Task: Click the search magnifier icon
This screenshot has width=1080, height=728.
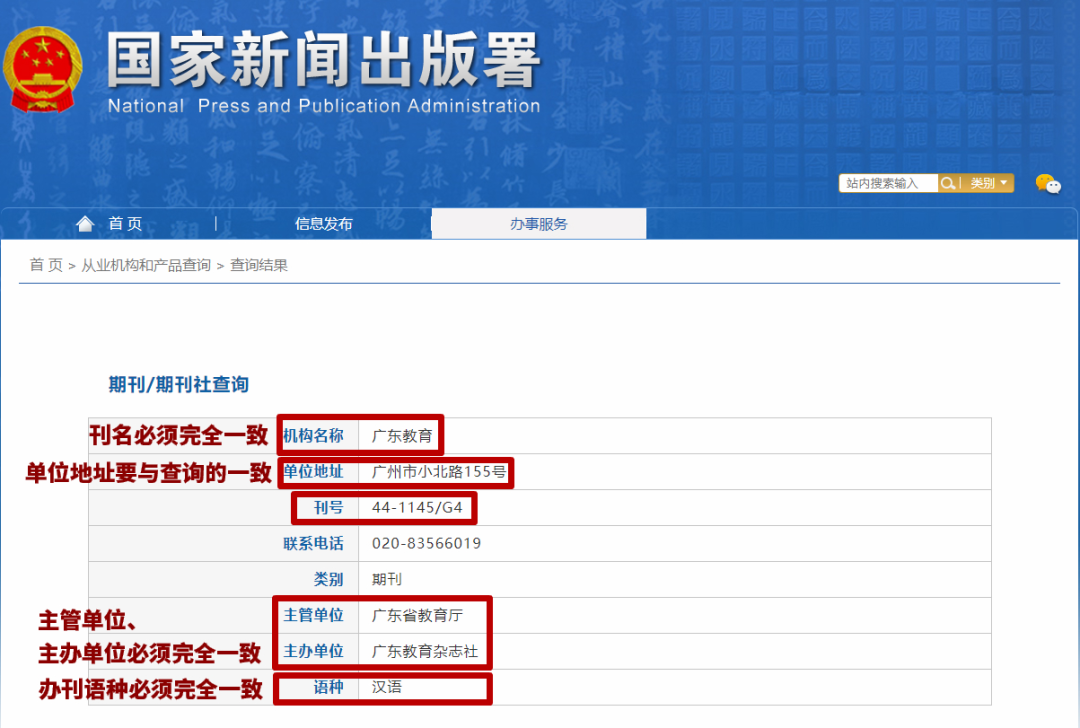Action: pyautogui.click(x=948, y=183)
